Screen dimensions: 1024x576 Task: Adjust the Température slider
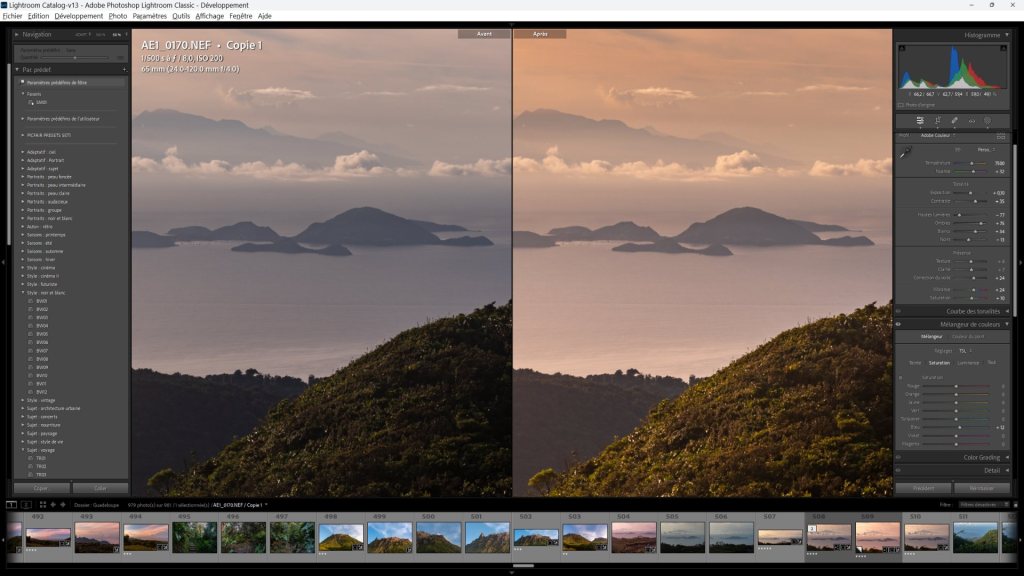tap(972, 163)
